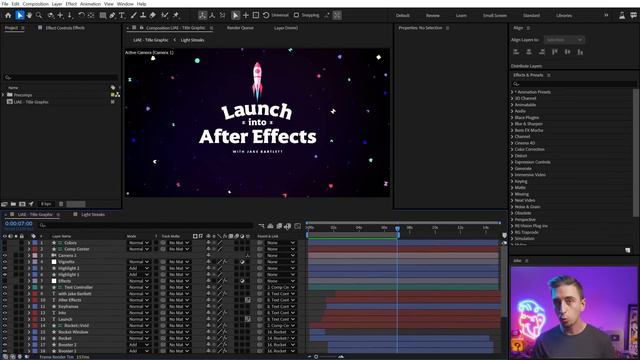Expand the Precomps folder in Project
Image resolution: width=640 pixels, height=360 pixels.
tap(3, 95)
